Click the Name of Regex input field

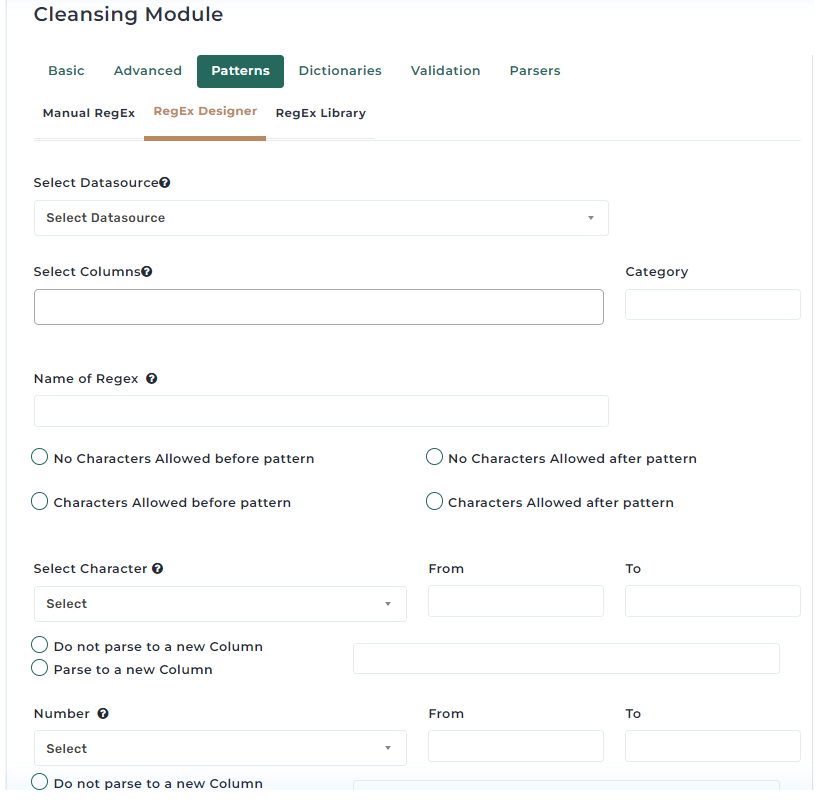(321, 411)
